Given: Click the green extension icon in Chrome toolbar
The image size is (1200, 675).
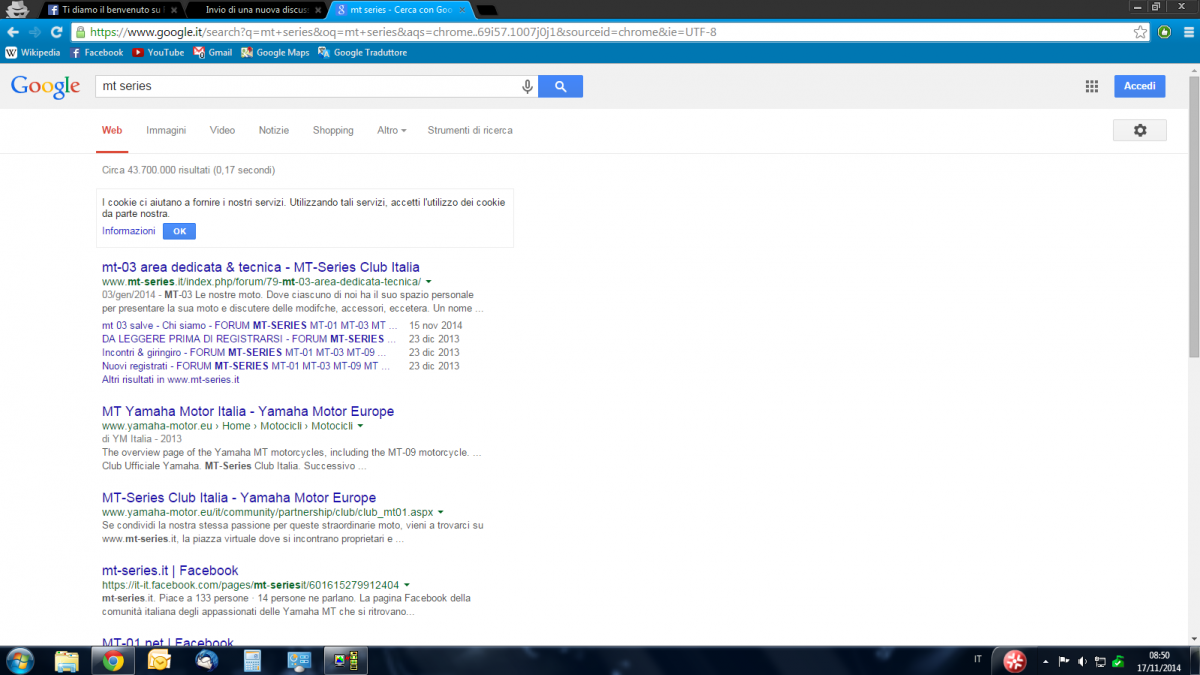Looking at the screenshot, I should click(1165, 32).
